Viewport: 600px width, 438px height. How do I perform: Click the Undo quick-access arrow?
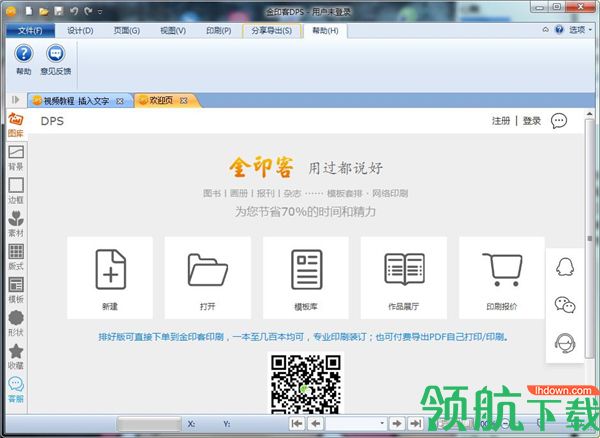pos(74,11)
